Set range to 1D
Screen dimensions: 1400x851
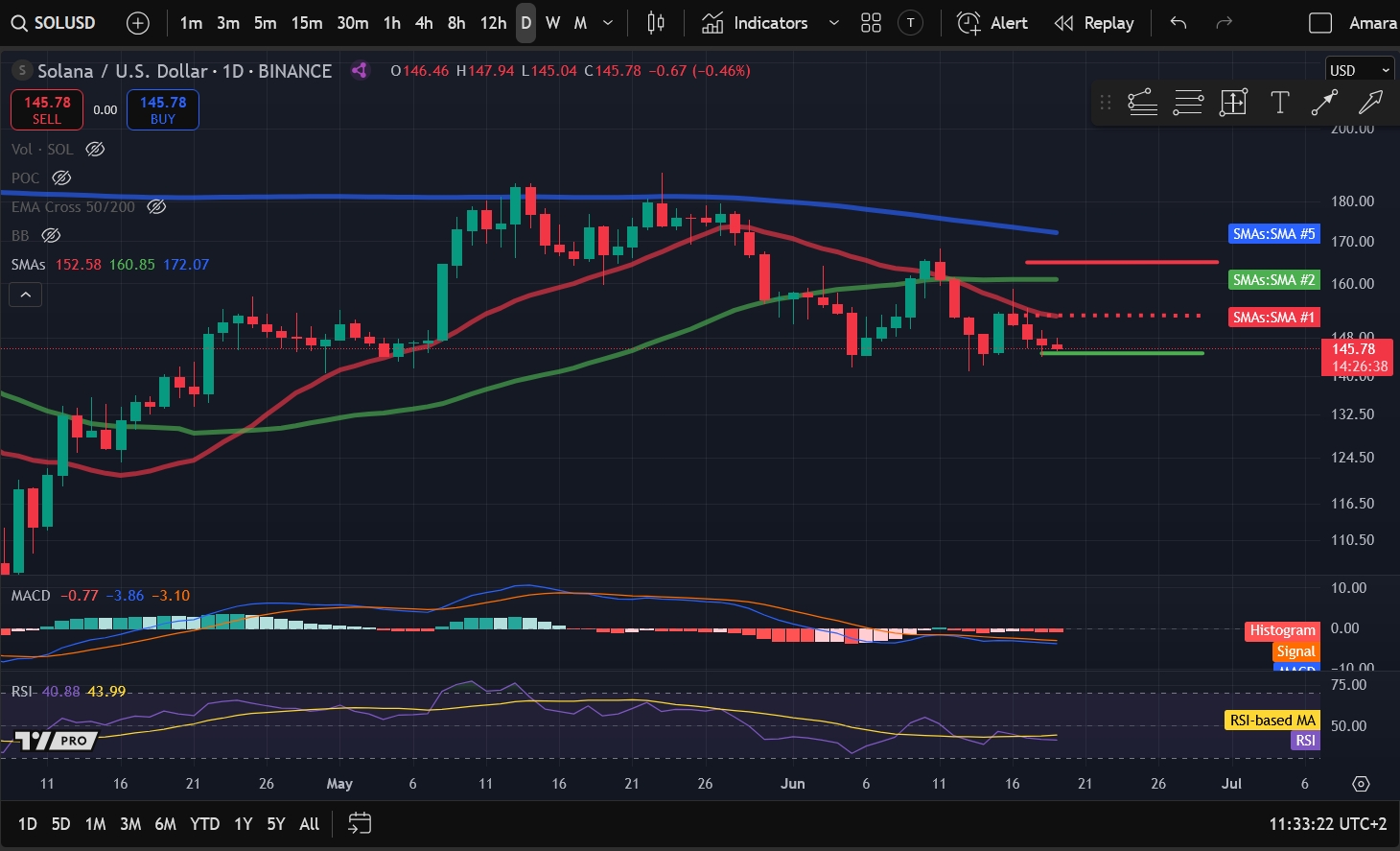(x=27, y=823)
